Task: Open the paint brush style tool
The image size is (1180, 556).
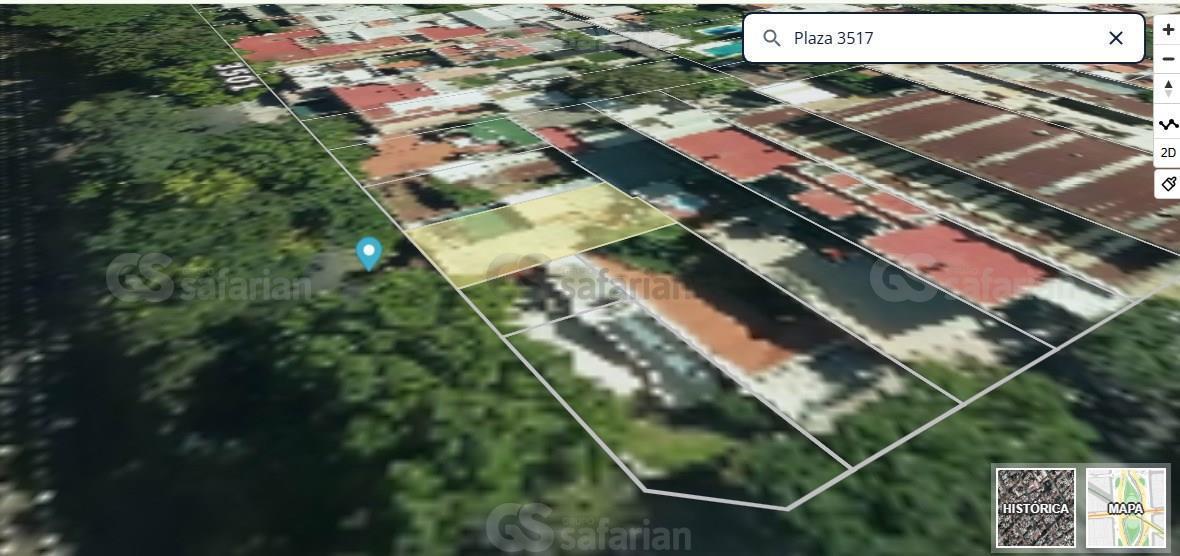Action: pos(1168,184)
